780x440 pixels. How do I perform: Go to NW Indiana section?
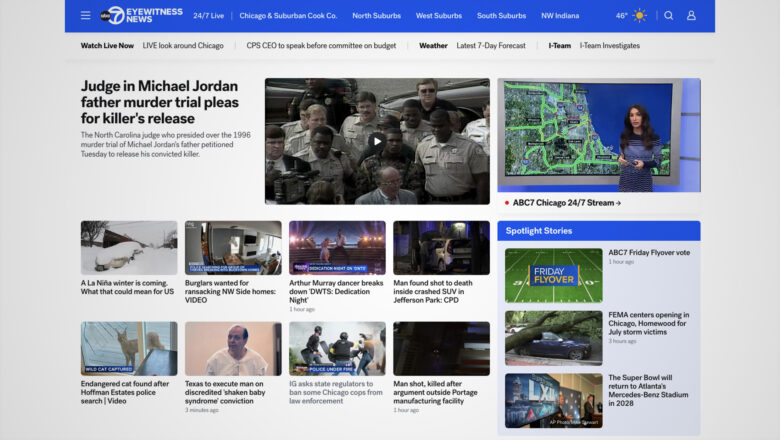click(x=560, y=15)
